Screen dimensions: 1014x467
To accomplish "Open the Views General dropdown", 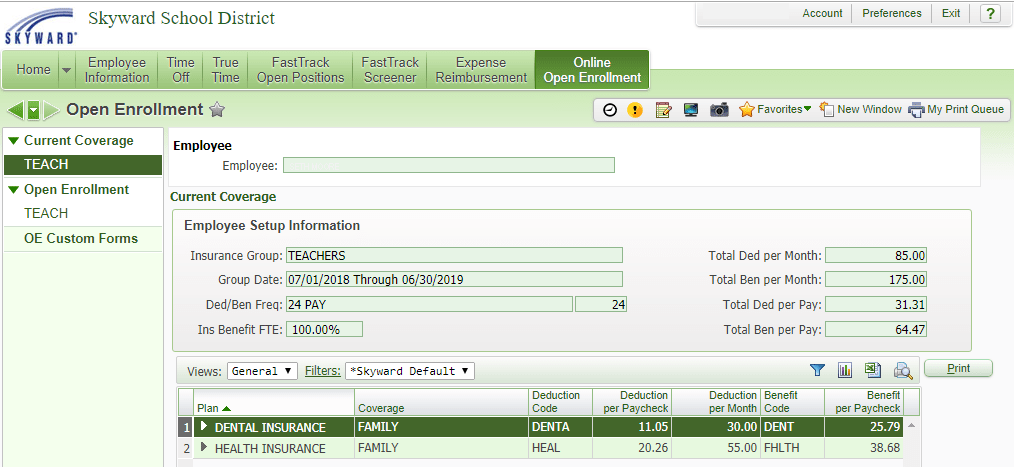I will (x=263, y=371).
